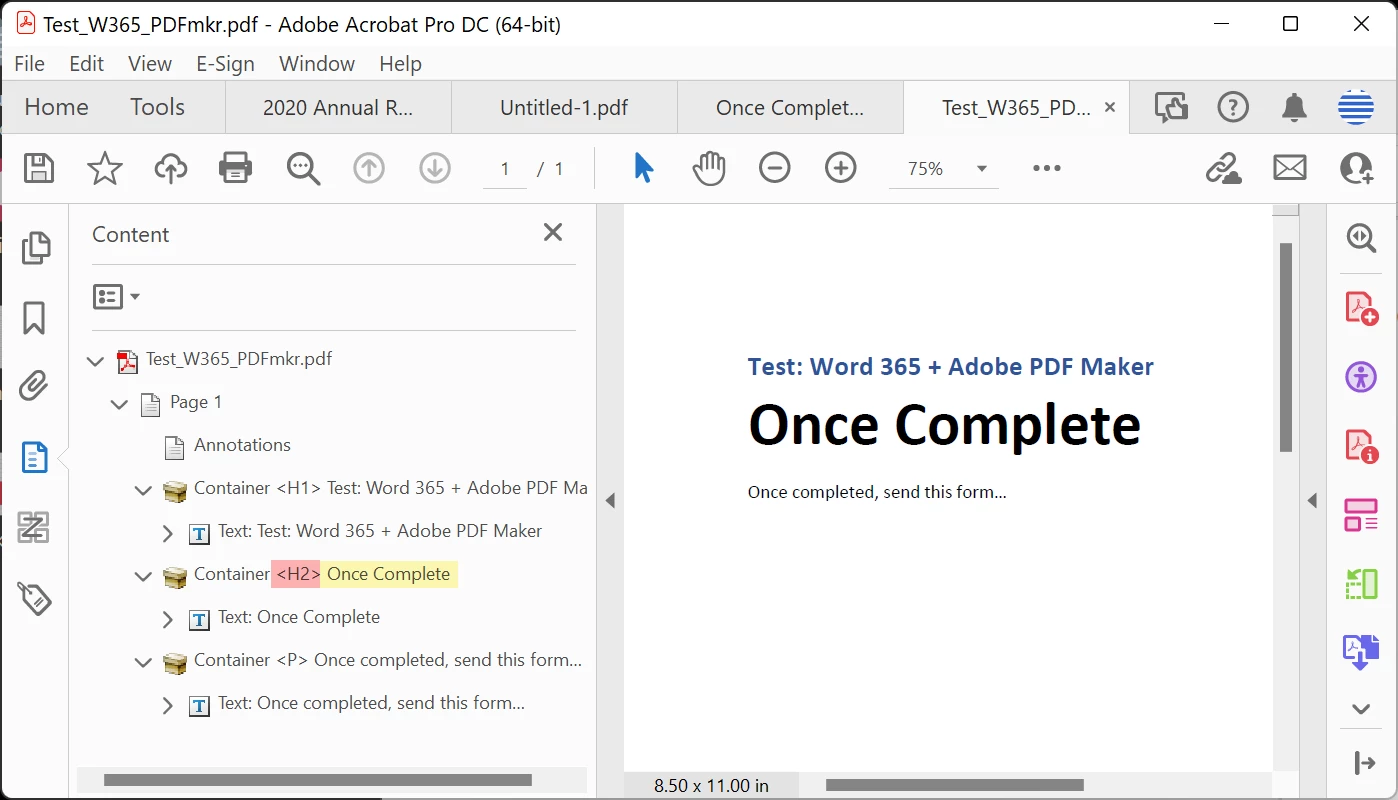Open the share-for-review icon beside Help

1171,107
